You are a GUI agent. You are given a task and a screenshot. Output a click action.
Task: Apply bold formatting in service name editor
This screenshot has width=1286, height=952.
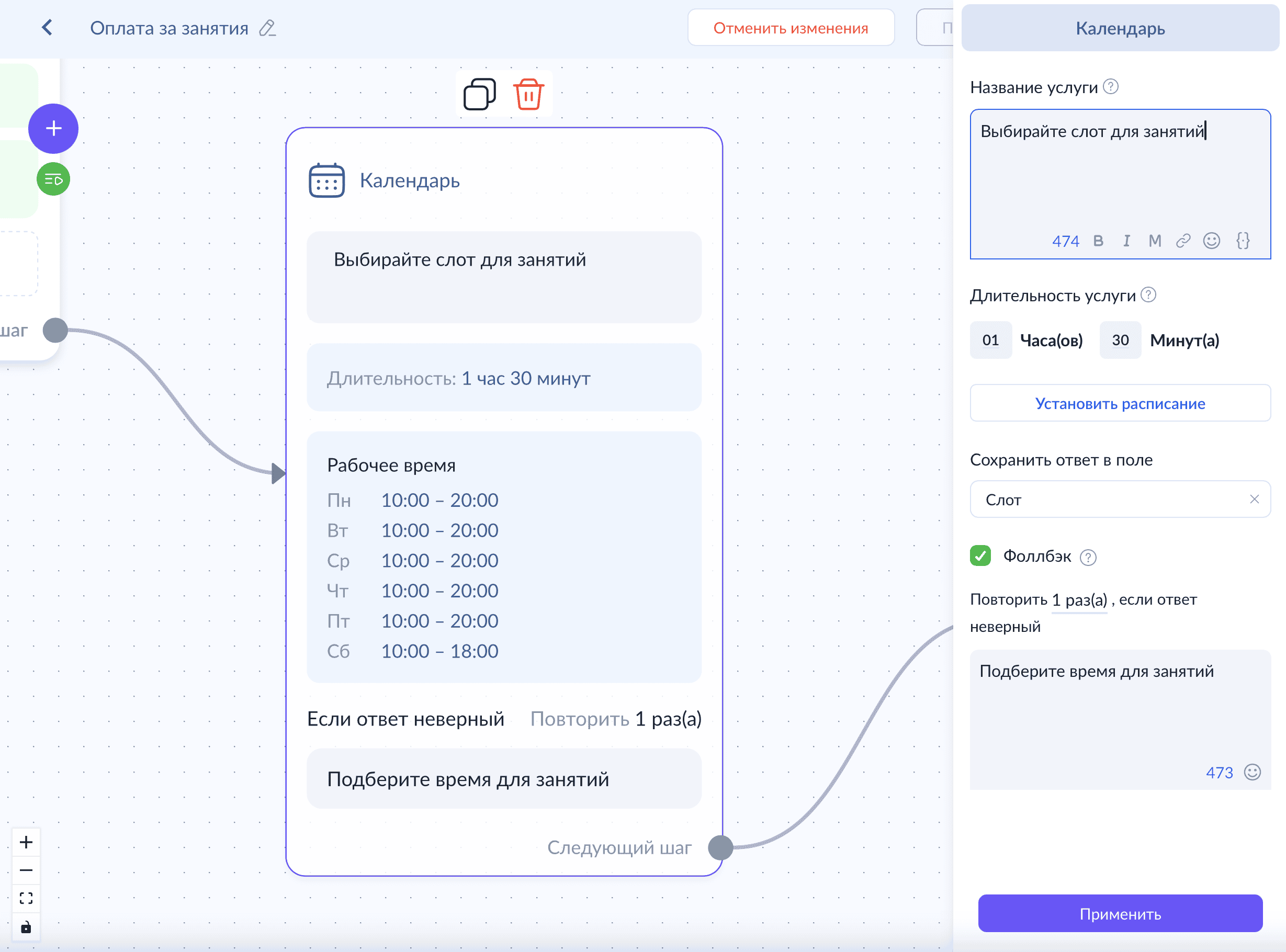pyautogui.click(x=1098, y=241)
